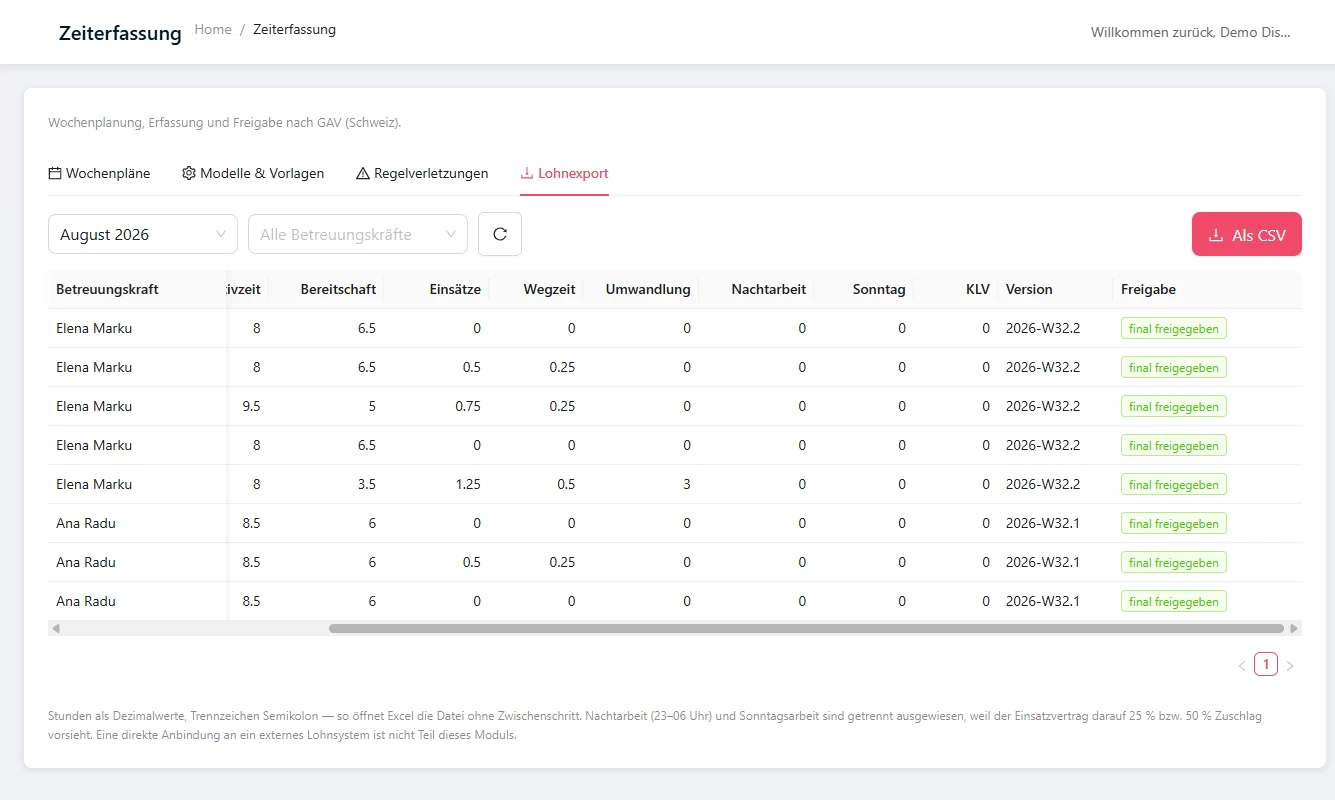This screenshot has width=1335, height=800.
Task: Click the 9.5 hours cell for Elena Marku
Action: [x=251, y=406]
